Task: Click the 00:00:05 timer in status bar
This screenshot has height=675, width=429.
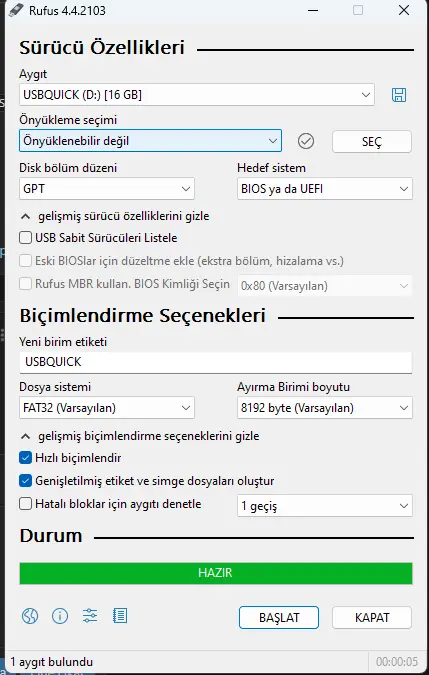Action: 397,662
